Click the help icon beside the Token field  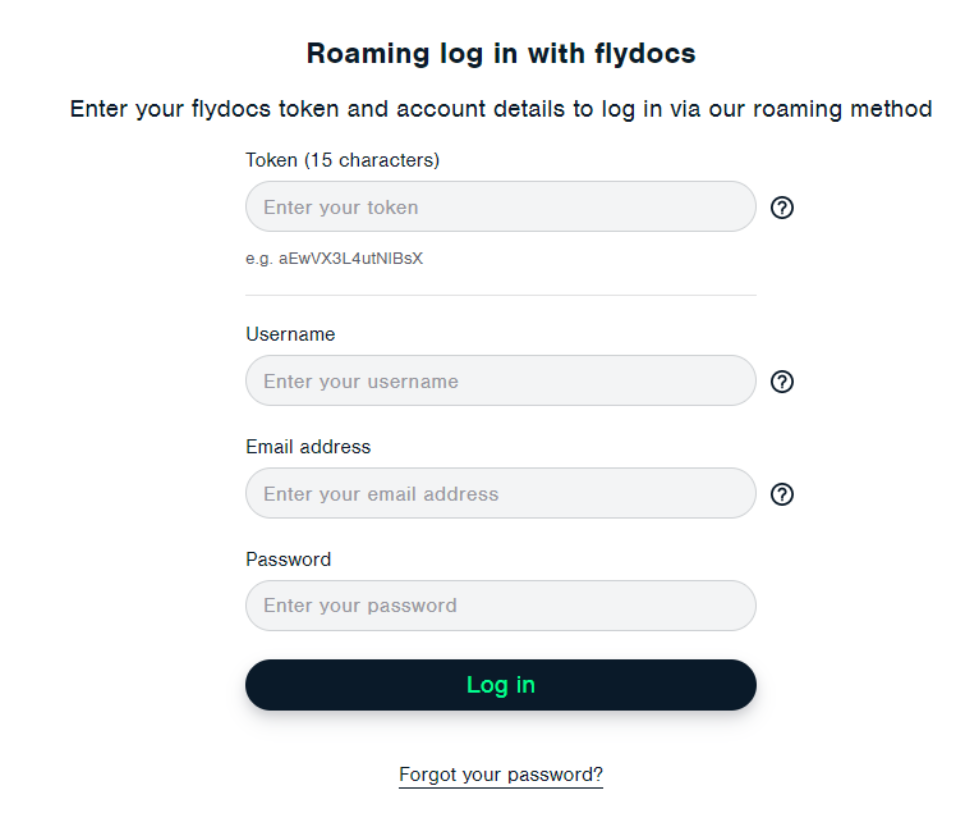(x=783, y=207)
